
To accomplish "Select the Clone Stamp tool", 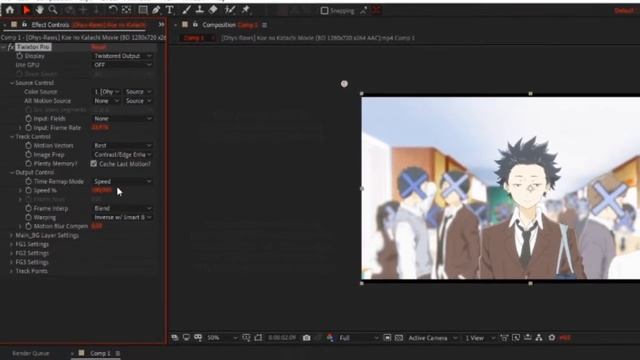I will coord(200,10).
